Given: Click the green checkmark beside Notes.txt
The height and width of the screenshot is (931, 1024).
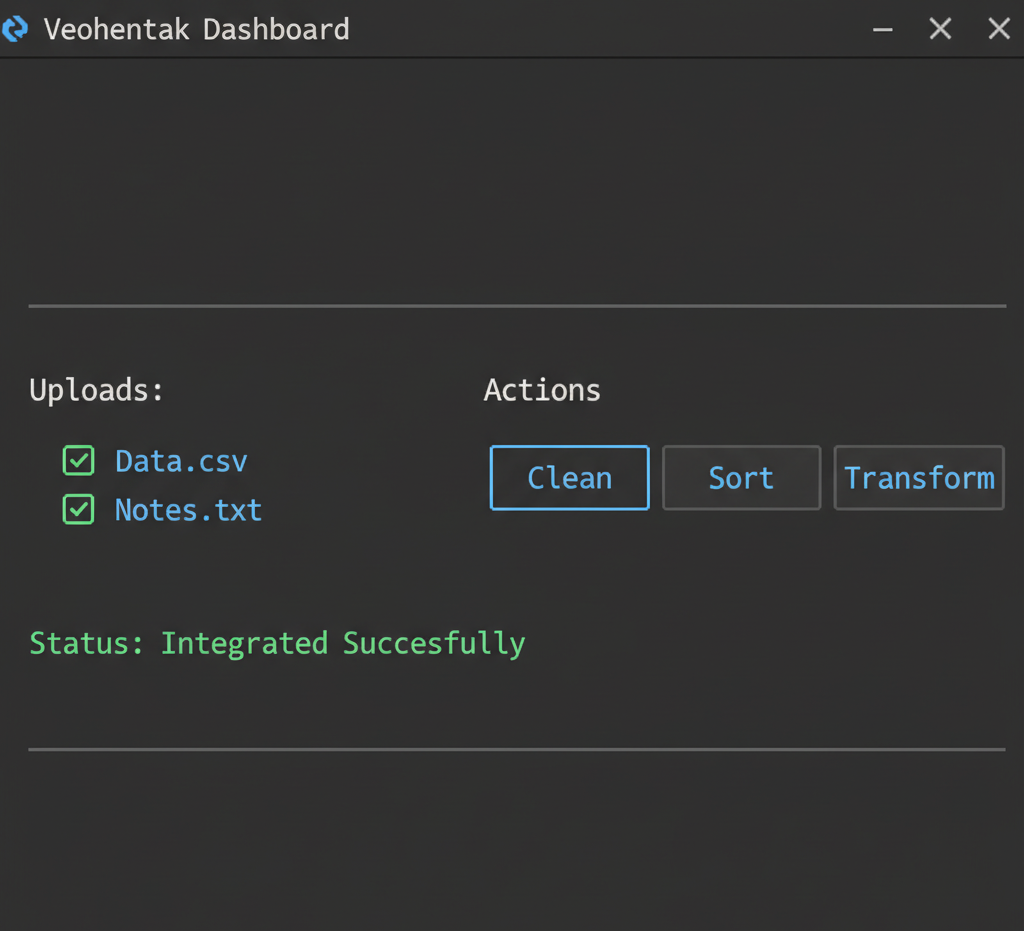Looking at the screenshot, I should tap(78, 510).
